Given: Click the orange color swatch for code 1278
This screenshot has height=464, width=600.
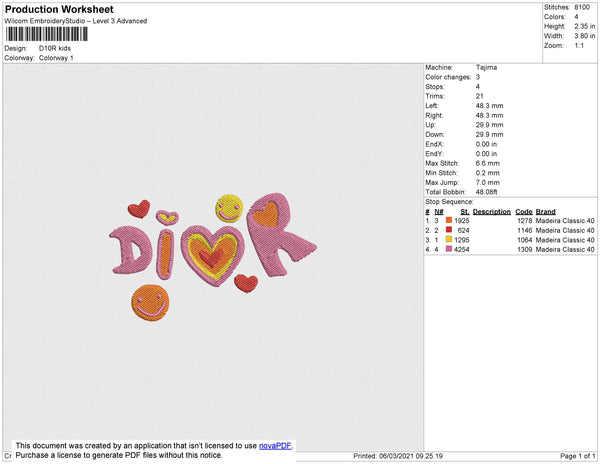Looking at the screenshot, I should pyautogui.click(x=449, y=220).
